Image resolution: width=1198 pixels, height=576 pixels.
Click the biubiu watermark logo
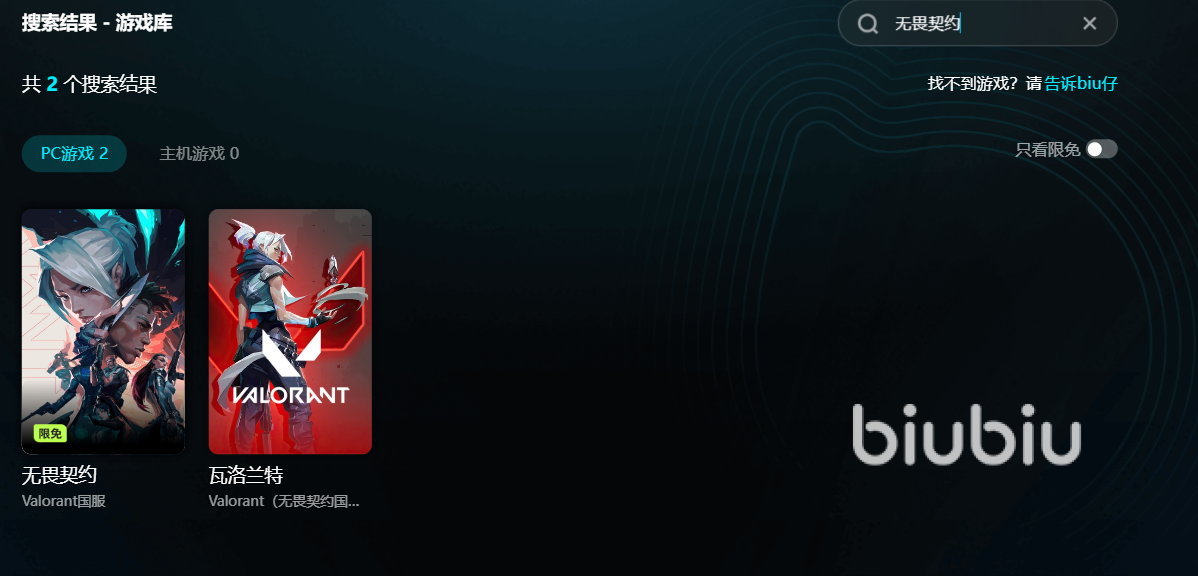tap(966, 435)
